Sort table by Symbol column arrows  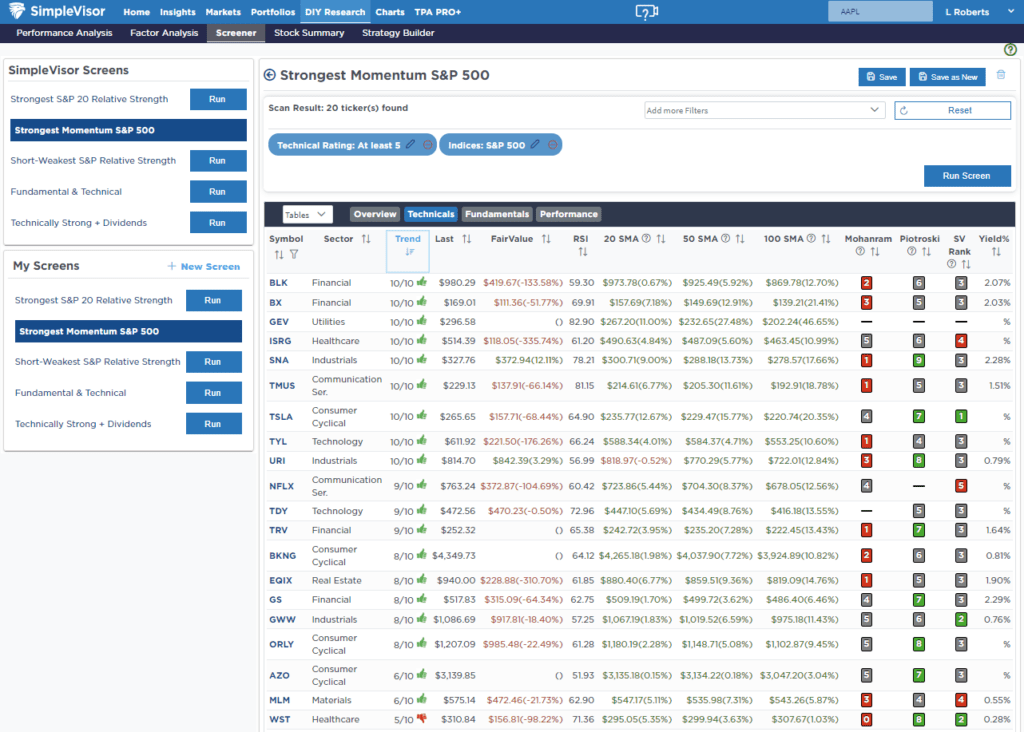[x=279, y=255]
